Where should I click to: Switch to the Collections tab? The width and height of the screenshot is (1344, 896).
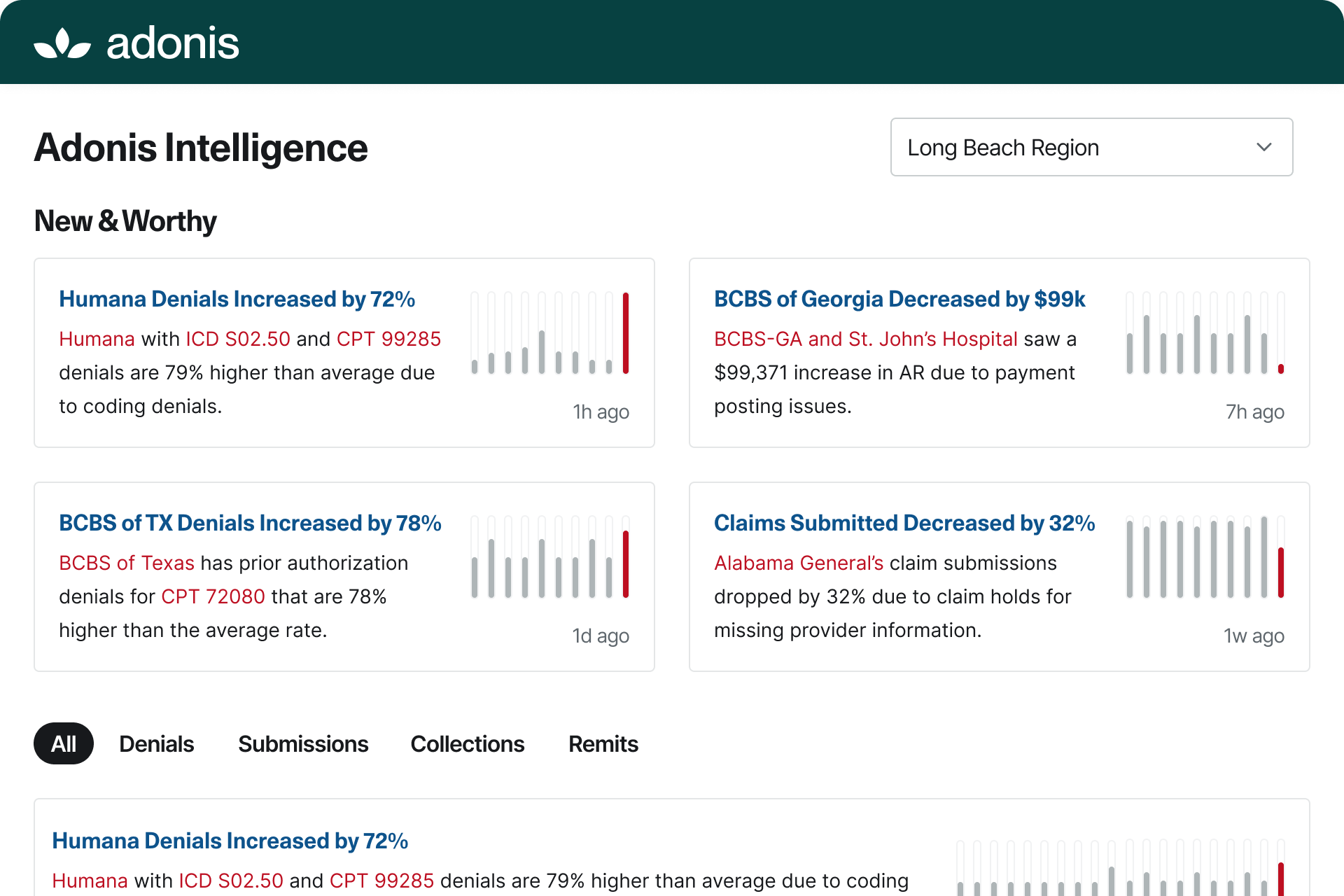click(x=468, y=743)
